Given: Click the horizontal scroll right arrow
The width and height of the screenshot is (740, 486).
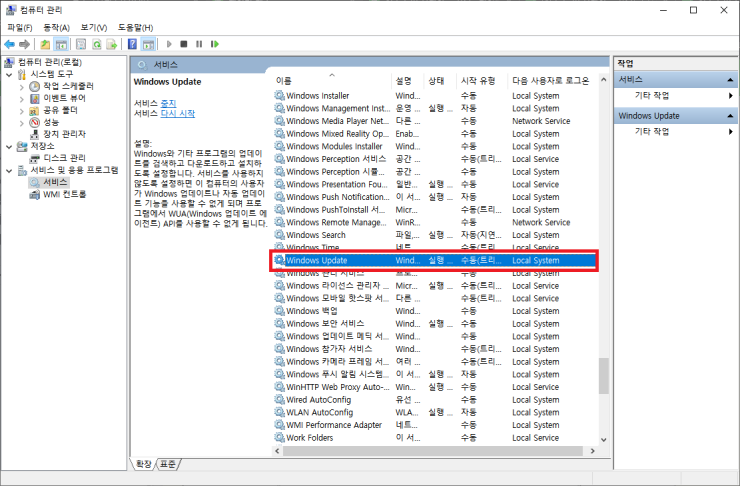Looking at the screenshot, I should 593,451.
